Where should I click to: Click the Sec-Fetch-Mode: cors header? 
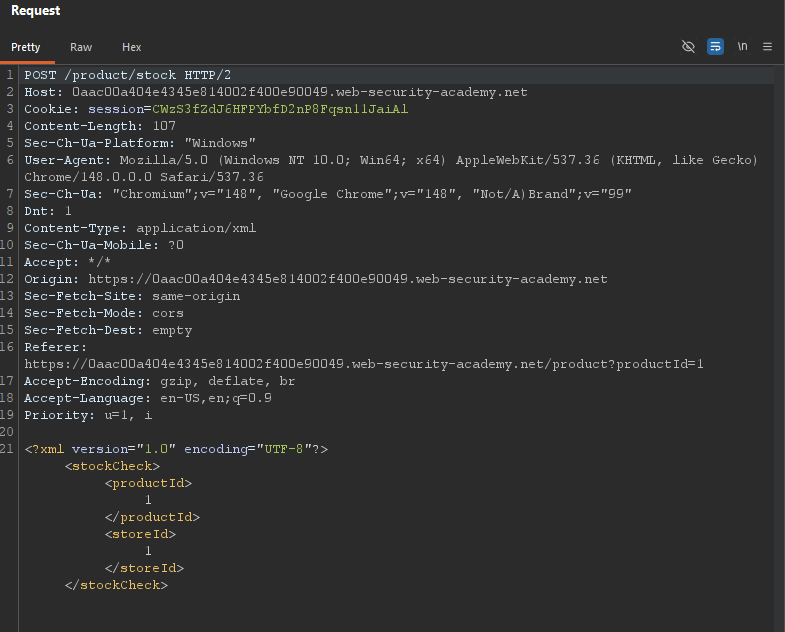tap(104, 313)
